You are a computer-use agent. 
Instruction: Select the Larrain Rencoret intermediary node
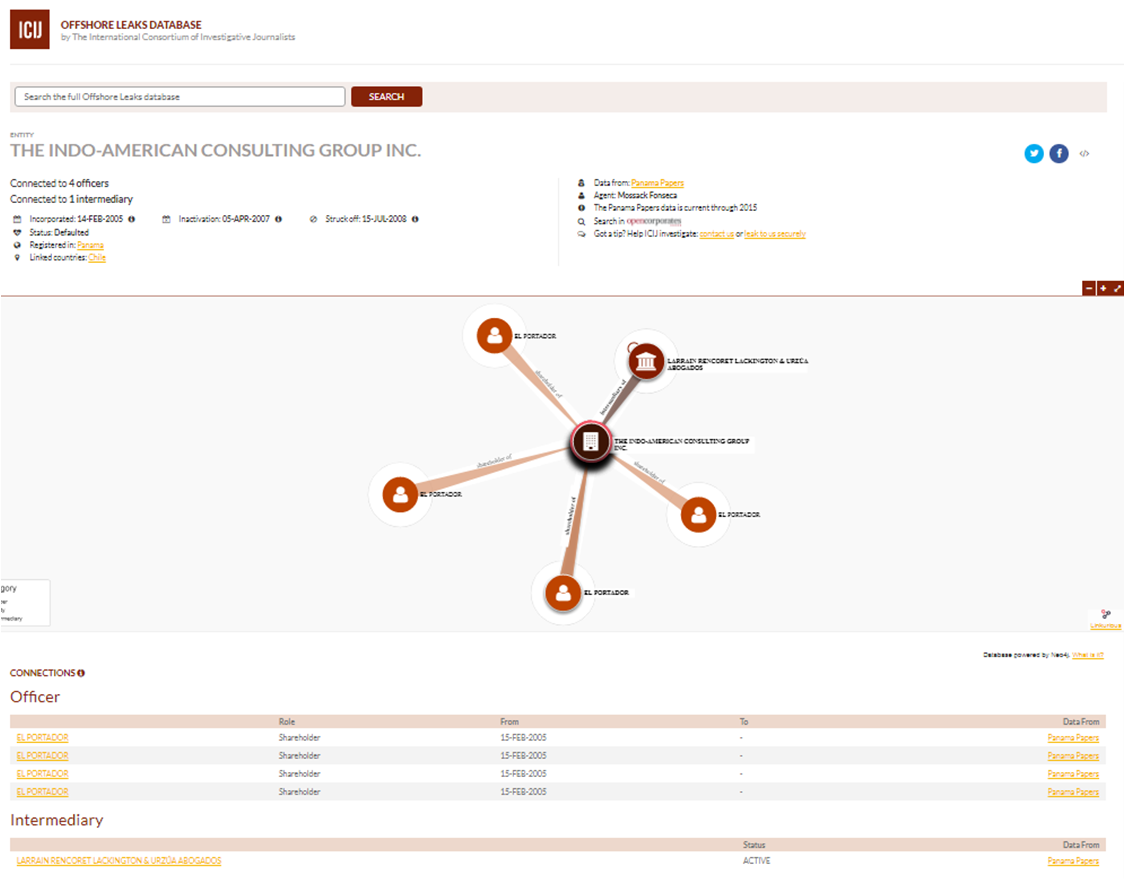pos(646,362)
